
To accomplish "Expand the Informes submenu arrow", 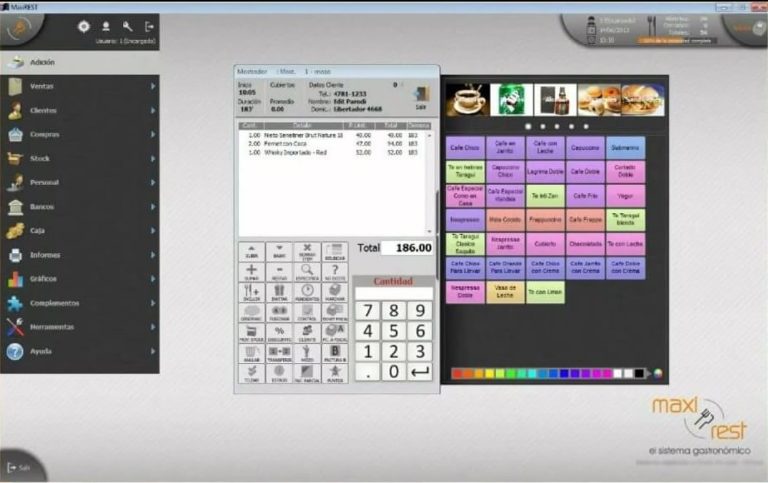I will (153, 254).
